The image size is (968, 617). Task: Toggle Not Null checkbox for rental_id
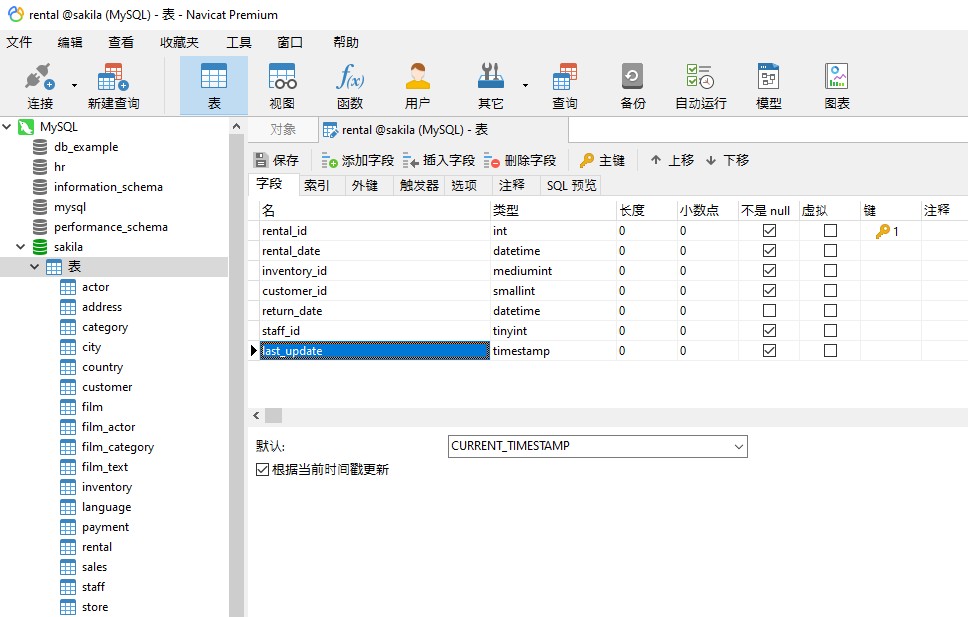point(769,231)
